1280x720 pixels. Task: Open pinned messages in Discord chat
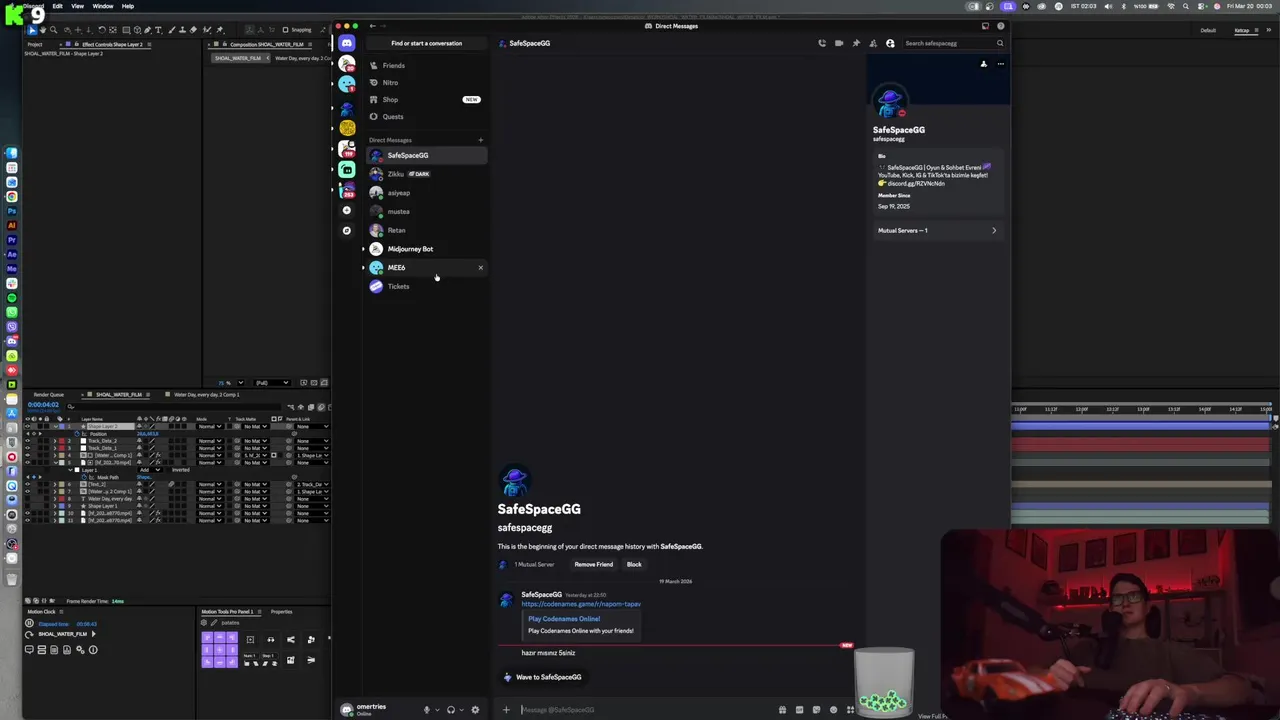coord(856,43)
